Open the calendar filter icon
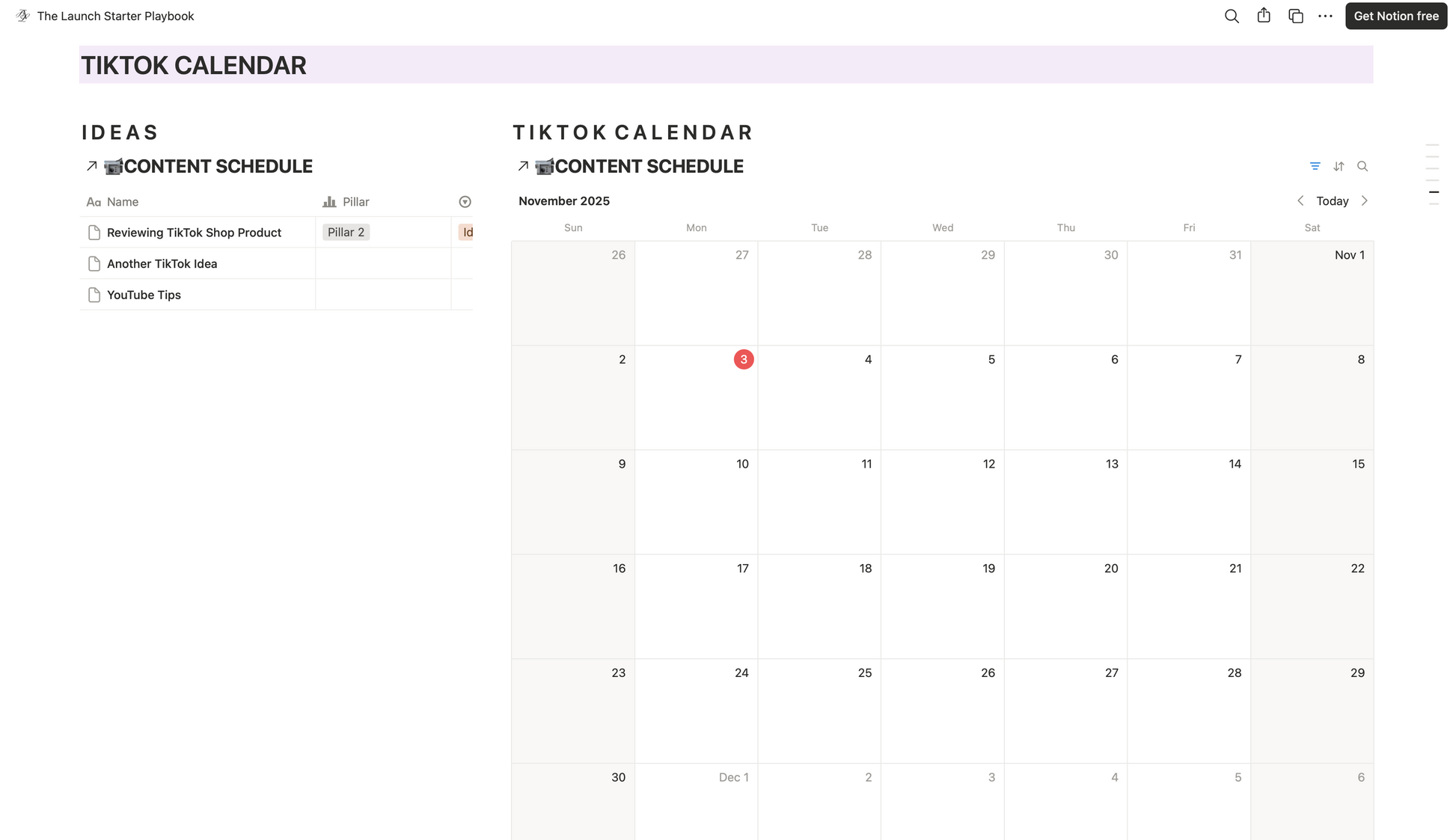Viewport: 1456px width, 840px height. 1315,166
